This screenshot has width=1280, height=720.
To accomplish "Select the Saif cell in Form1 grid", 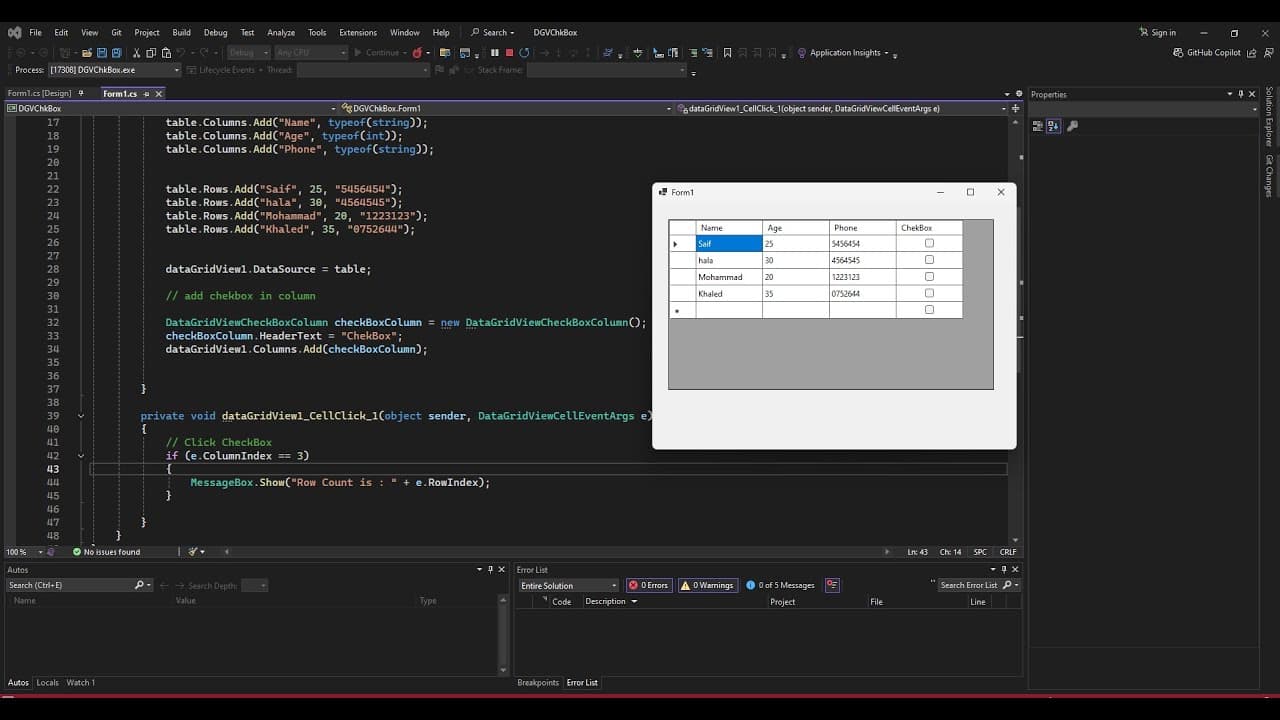I will coord(729,243).
